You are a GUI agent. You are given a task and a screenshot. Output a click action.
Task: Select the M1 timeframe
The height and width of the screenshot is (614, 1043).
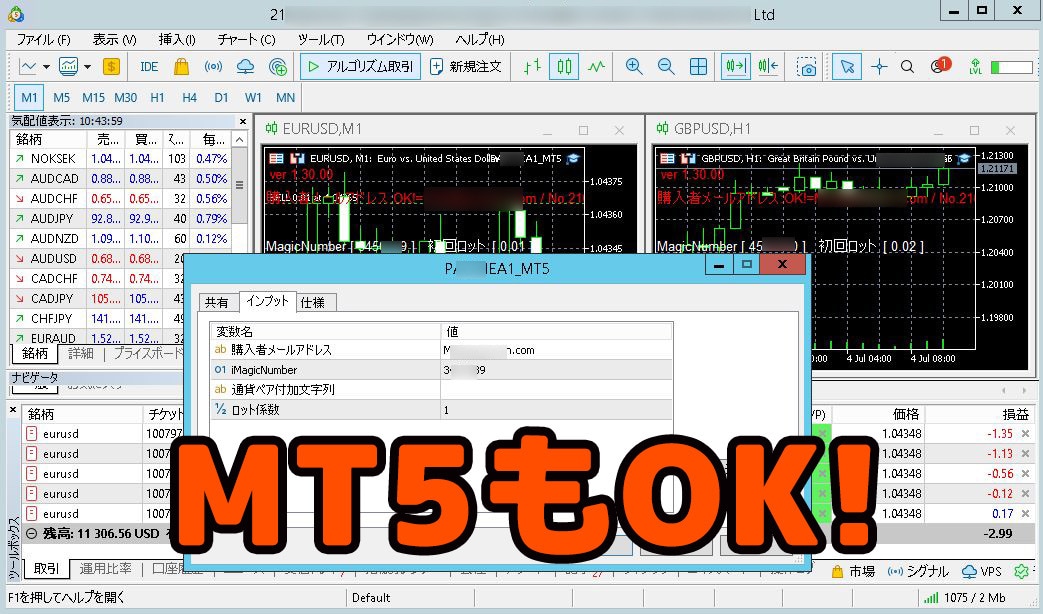tap(29, 98)
